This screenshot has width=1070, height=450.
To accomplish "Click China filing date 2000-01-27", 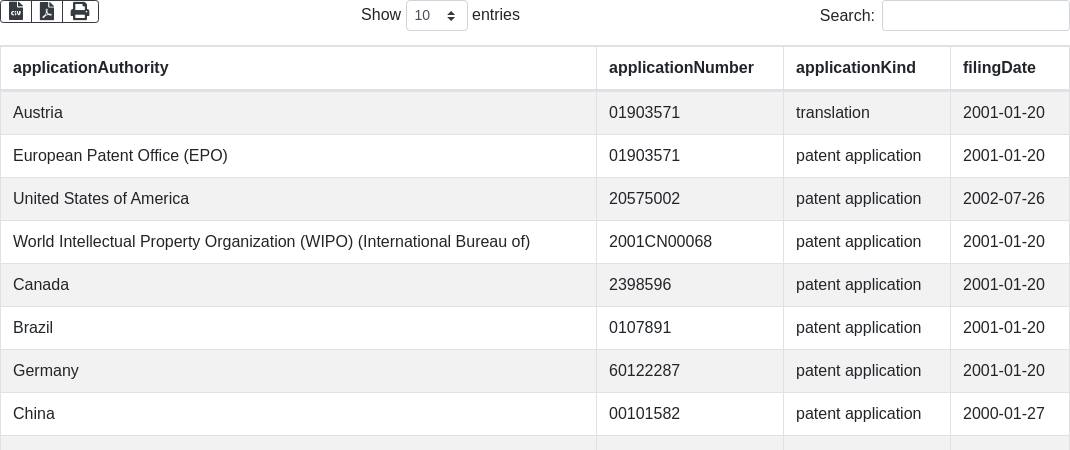I will 1003,414.
